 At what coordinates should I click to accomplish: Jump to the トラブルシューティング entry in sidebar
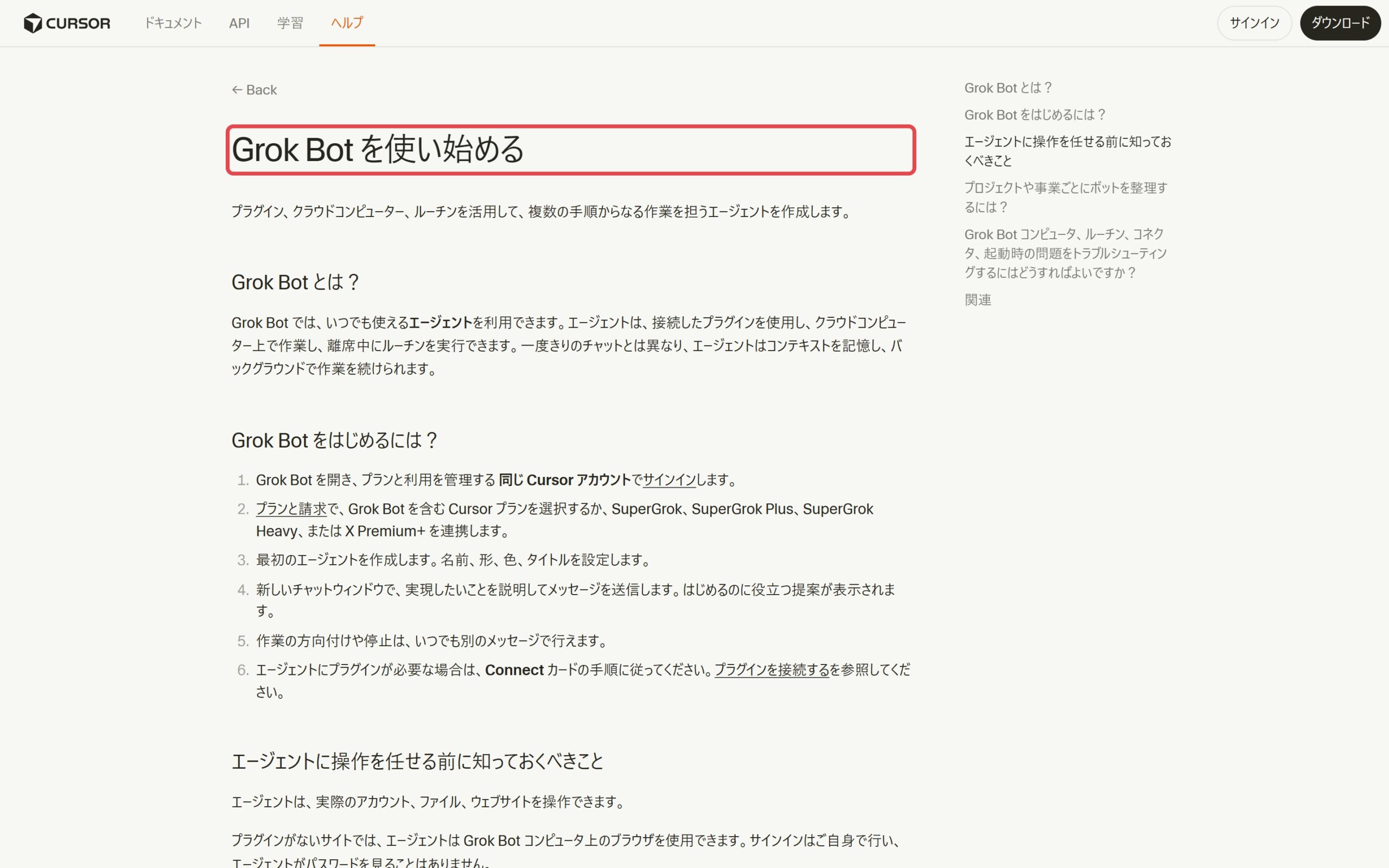click(x=1065, y=253)
